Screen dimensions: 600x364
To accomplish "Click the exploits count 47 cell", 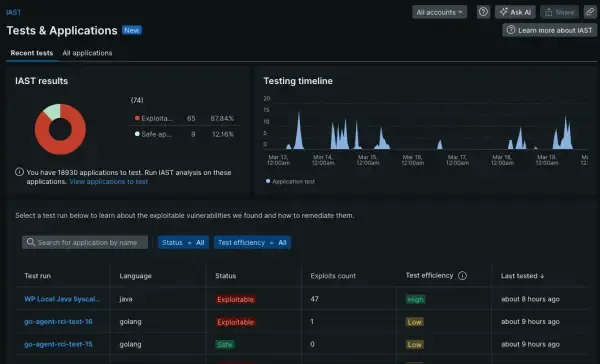I will pos(314,299).
